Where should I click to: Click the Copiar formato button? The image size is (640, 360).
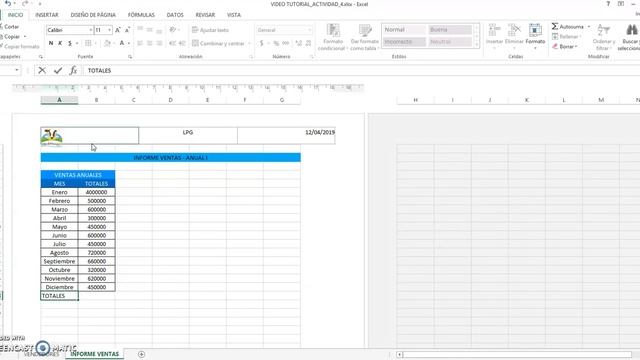click(x=19, y=47)
